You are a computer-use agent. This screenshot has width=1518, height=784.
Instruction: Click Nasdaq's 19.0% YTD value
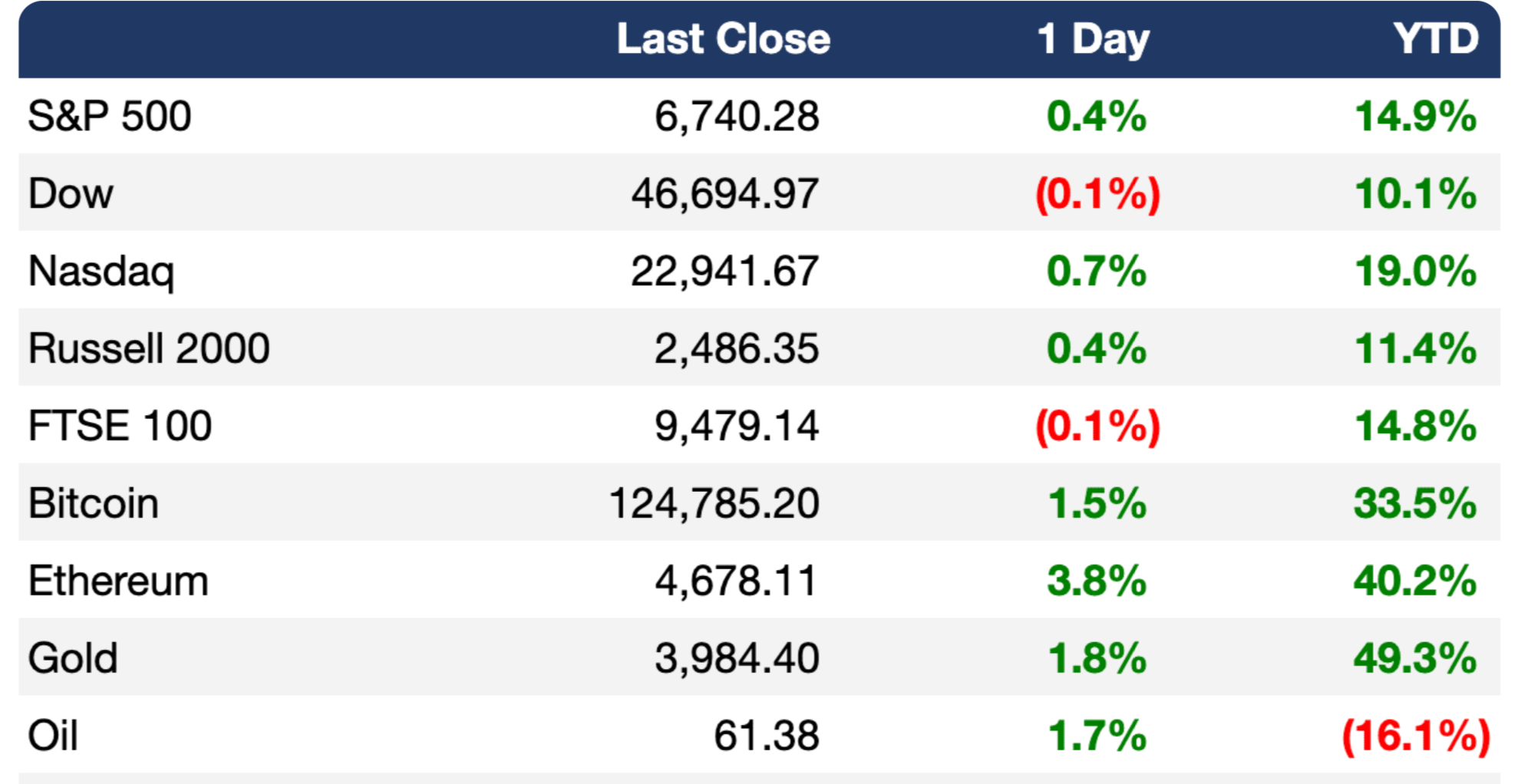coord(1415,272)
